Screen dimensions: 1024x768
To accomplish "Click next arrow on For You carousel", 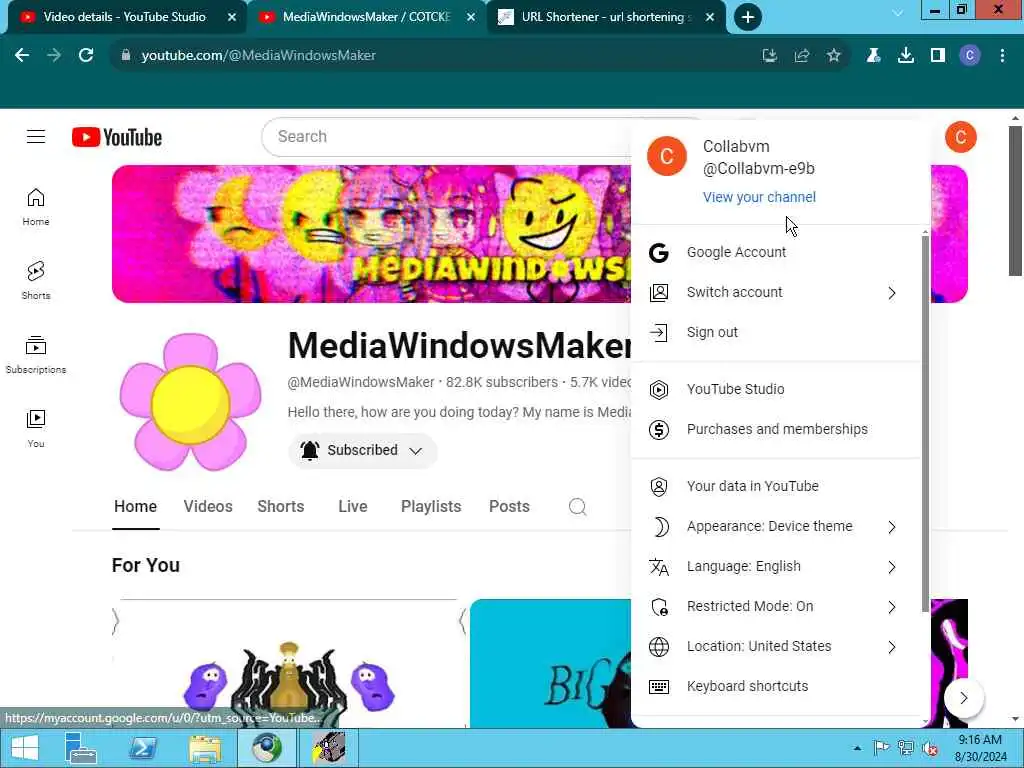I will [x=963, y=698].
